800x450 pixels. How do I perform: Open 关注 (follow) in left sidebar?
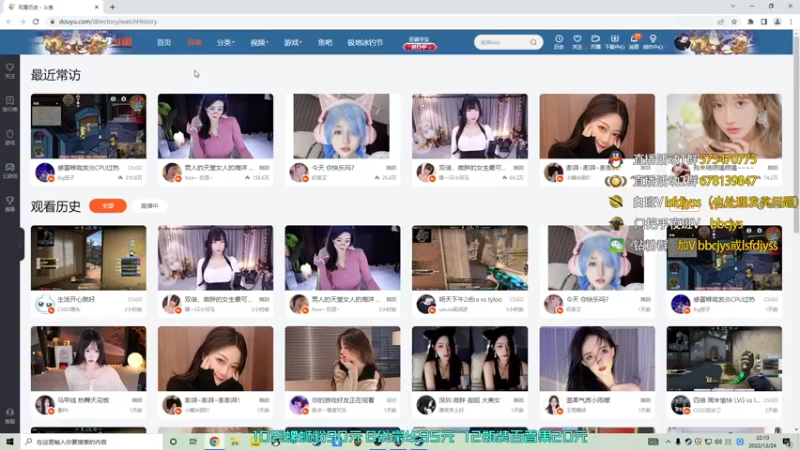click(10, 71)
